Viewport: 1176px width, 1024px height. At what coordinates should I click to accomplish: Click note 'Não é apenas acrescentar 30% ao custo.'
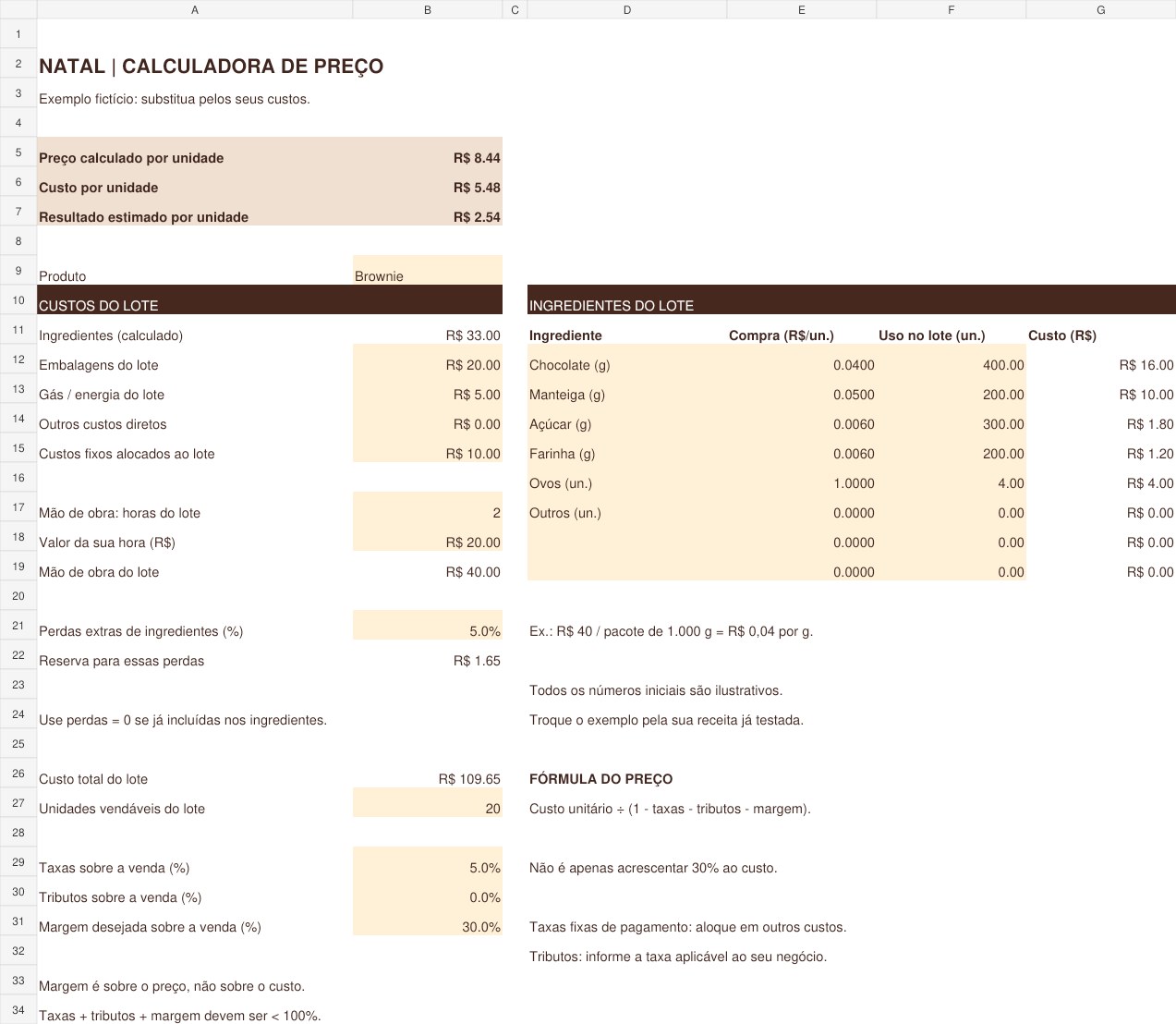coord(653,868)
